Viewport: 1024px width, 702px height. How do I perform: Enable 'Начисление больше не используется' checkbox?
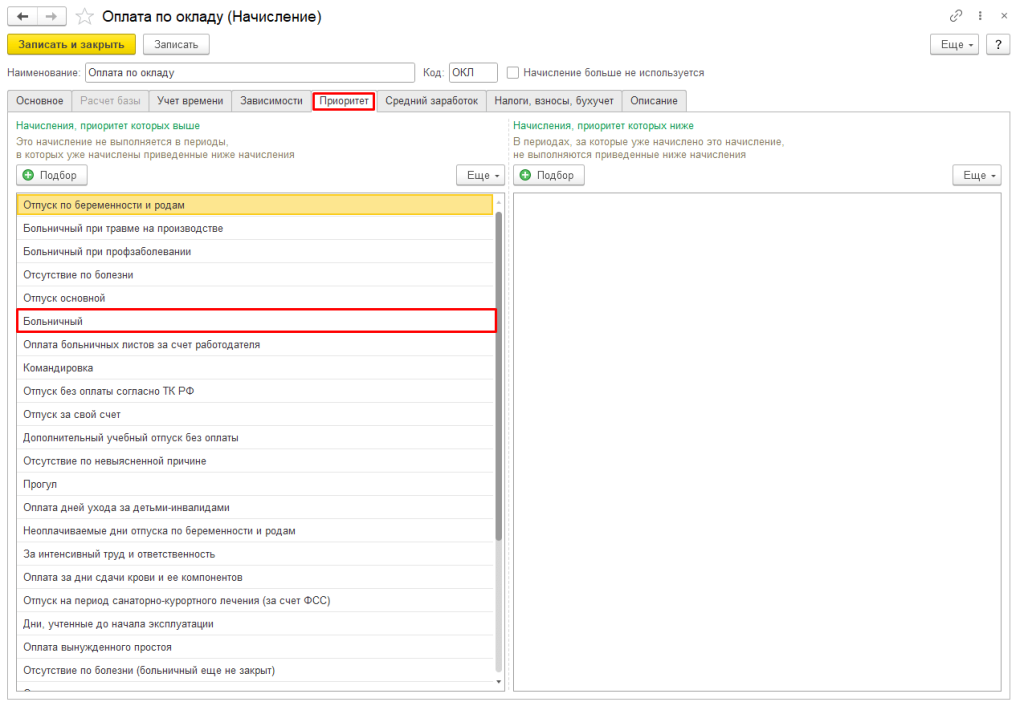tap(513, 72)
